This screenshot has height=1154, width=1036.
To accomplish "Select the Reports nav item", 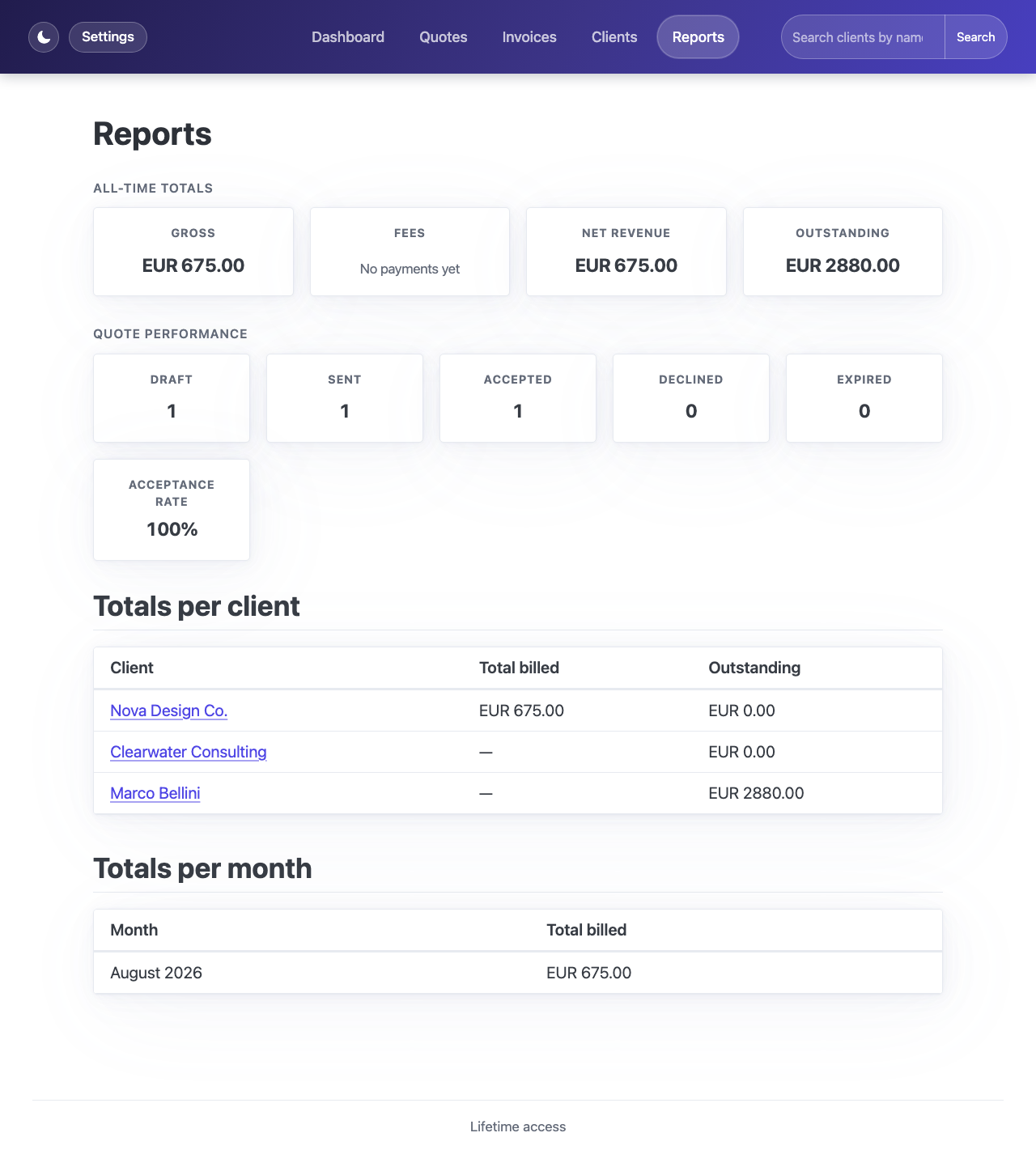I will coord(698,37).
